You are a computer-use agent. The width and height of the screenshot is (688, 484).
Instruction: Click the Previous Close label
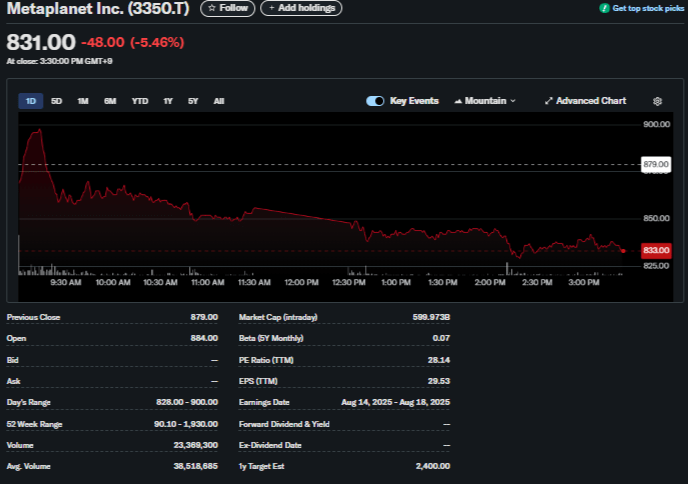coord(33,317)
